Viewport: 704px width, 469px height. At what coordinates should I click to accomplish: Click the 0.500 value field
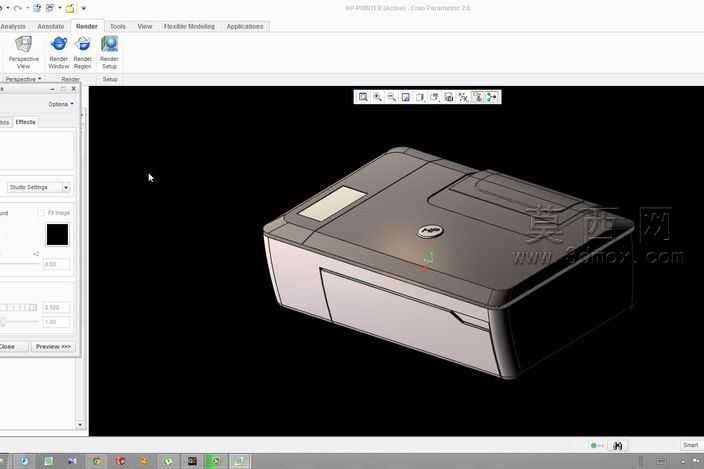point(56,307)
